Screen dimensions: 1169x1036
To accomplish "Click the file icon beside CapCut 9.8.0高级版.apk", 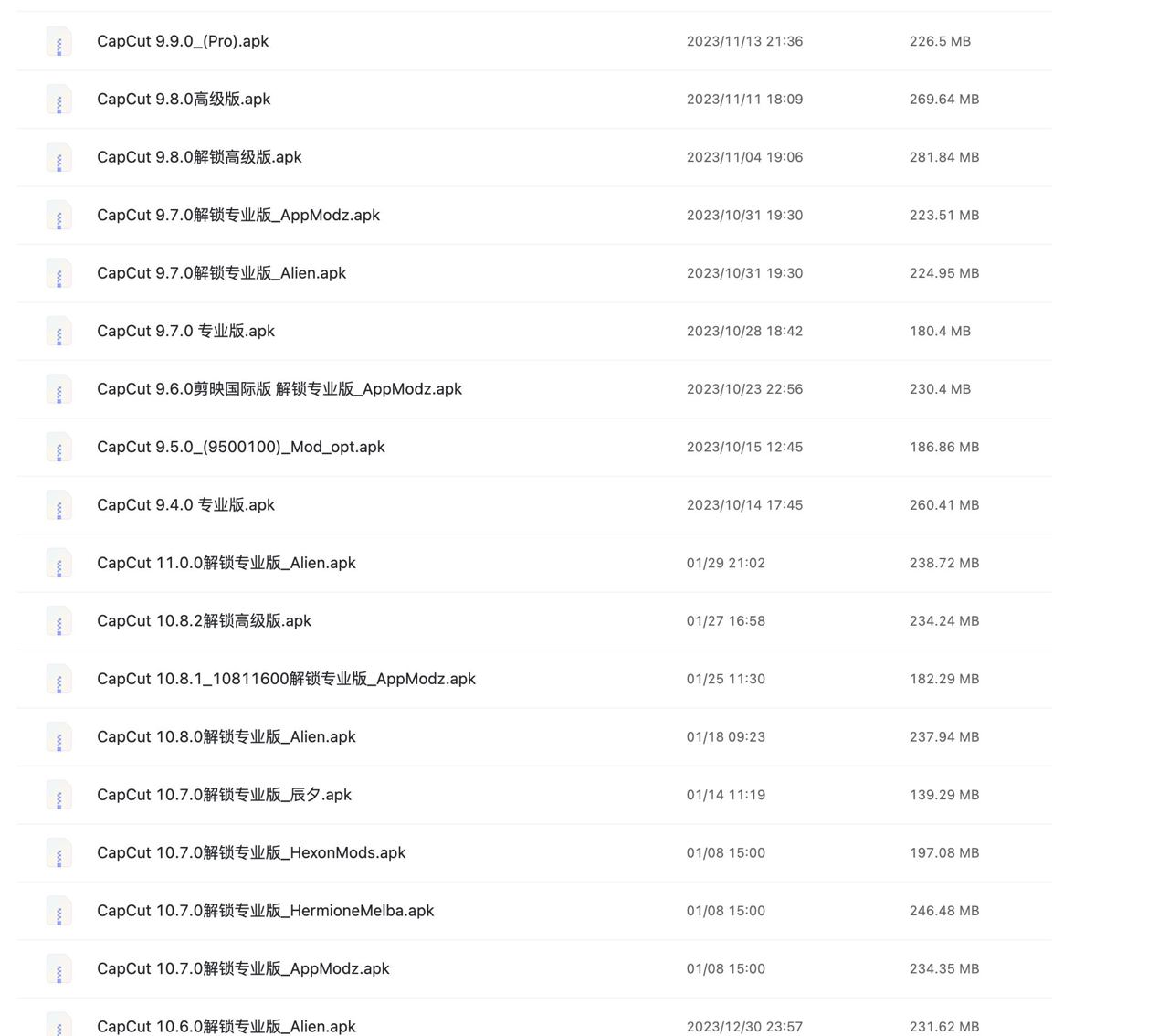I will click(x=58, y=100).
